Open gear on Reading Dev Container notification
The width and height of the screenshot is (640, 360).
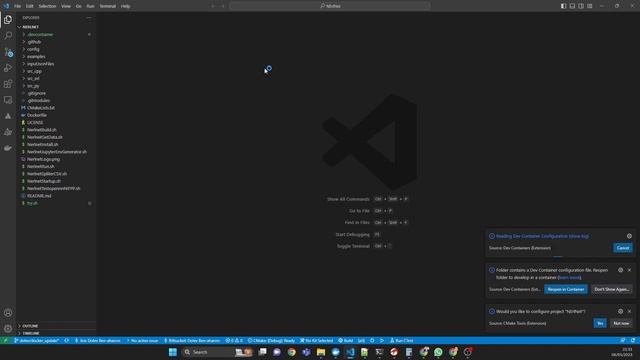point(629,236)
